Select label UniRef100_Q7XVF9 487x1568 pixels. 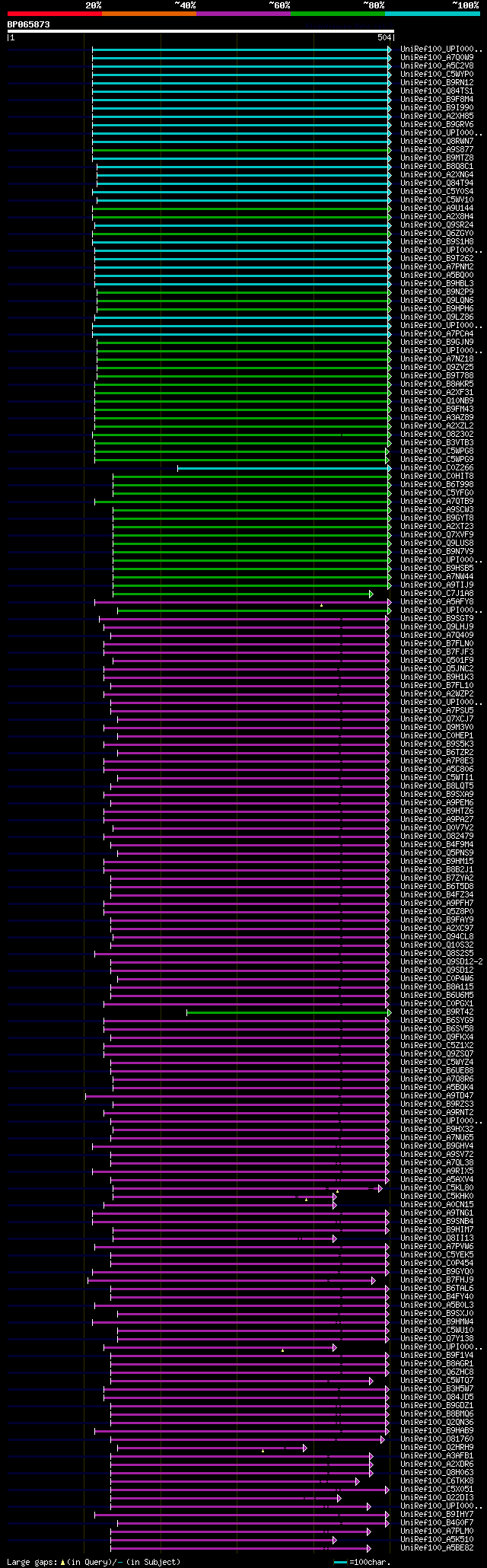pos(437,534)
